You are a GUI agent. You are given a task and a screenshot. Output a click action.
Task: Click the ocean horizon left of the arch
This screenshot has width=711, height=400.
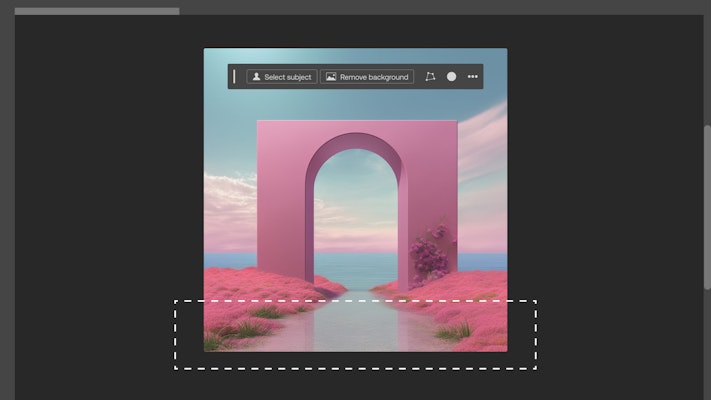(x=230, y=259)
